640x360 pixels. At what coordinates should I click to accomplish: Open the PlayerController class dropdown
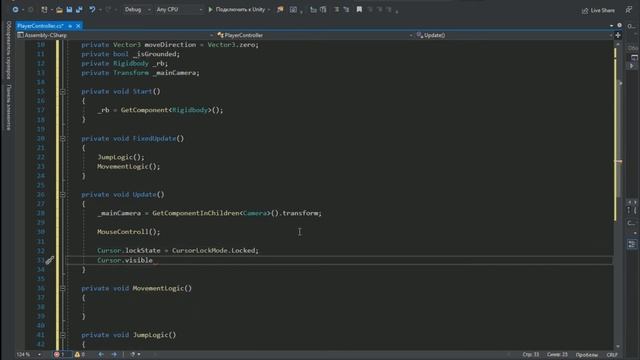(x=315, y=35)
